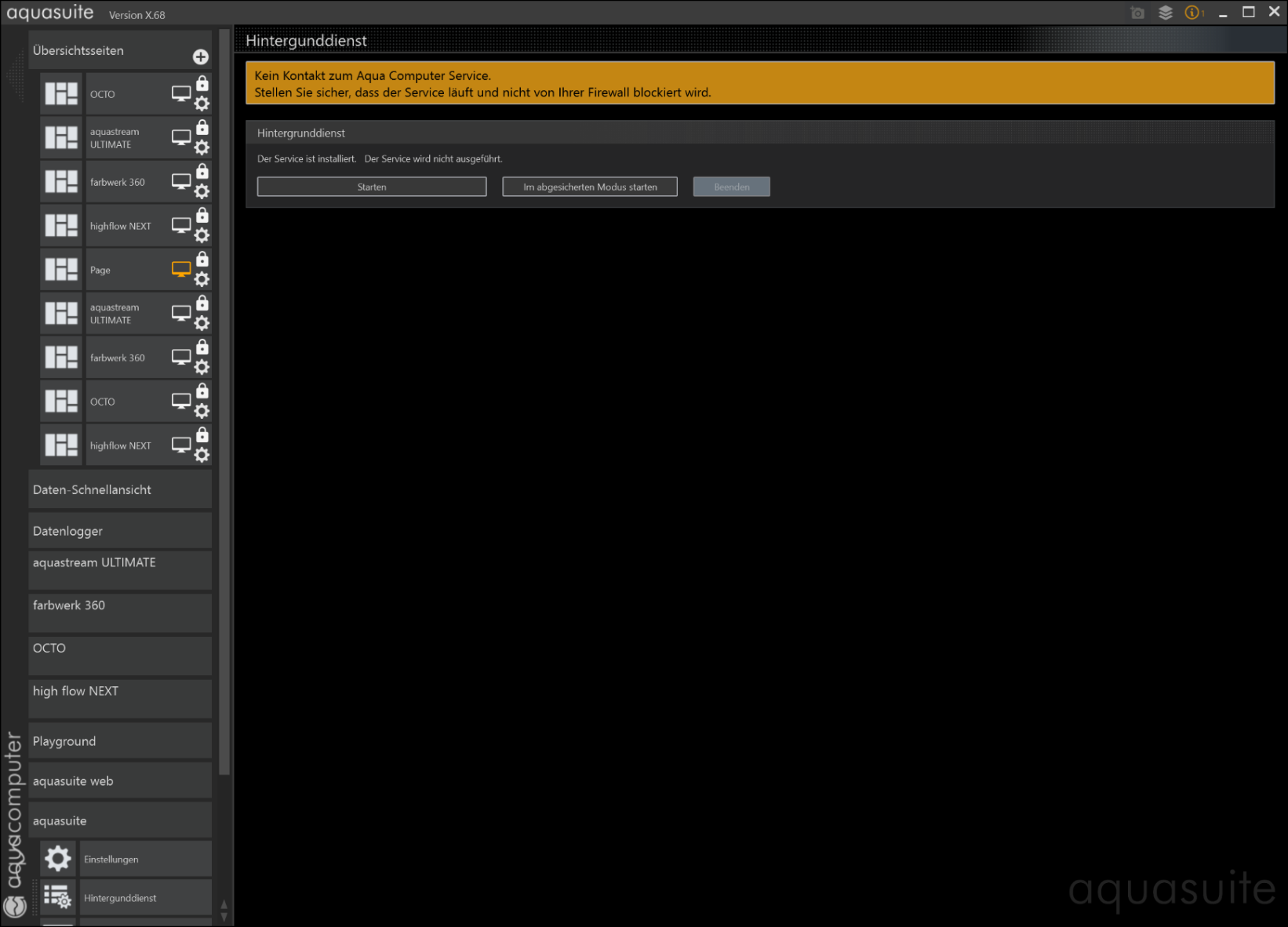Click the sidebar vertical scrollbar
The height and width of the screenshot is (927, 1288).
[224, 403]
